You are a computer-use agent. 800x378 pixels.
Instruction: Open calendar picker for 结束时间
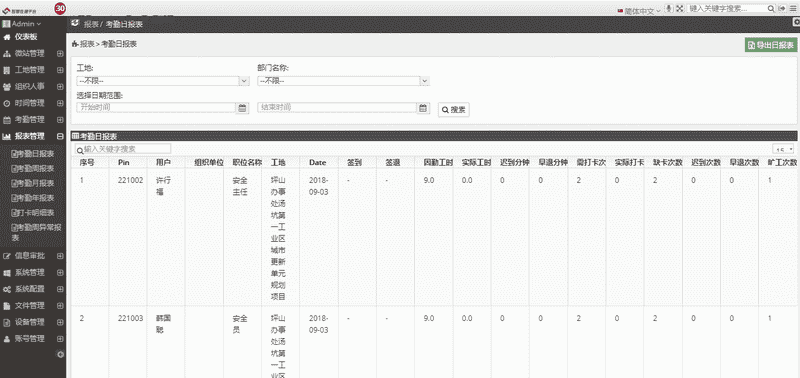423,108
